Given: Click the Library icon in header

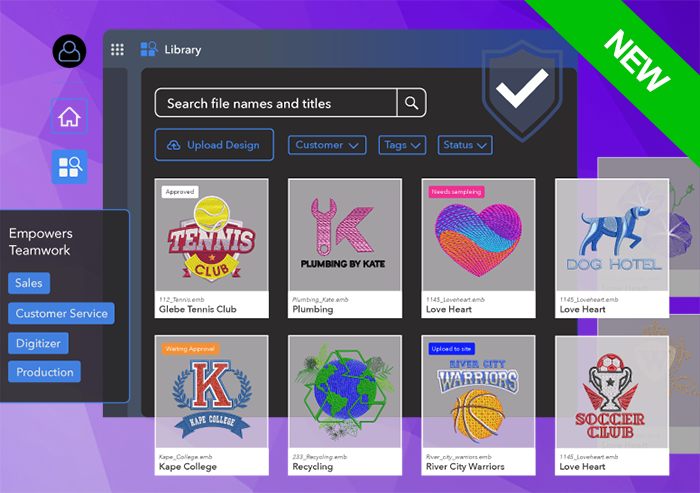Looking at the screenshot, I should point(149,49).
